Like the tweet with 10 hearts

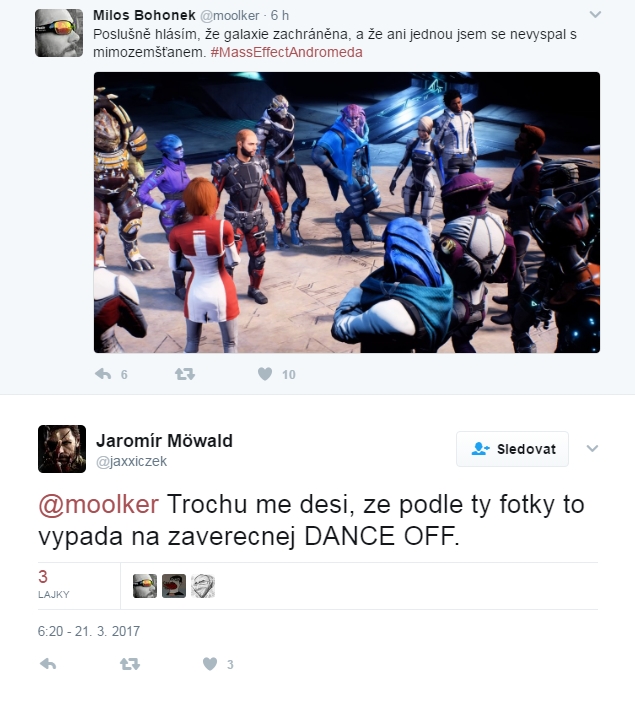[265, 374]
